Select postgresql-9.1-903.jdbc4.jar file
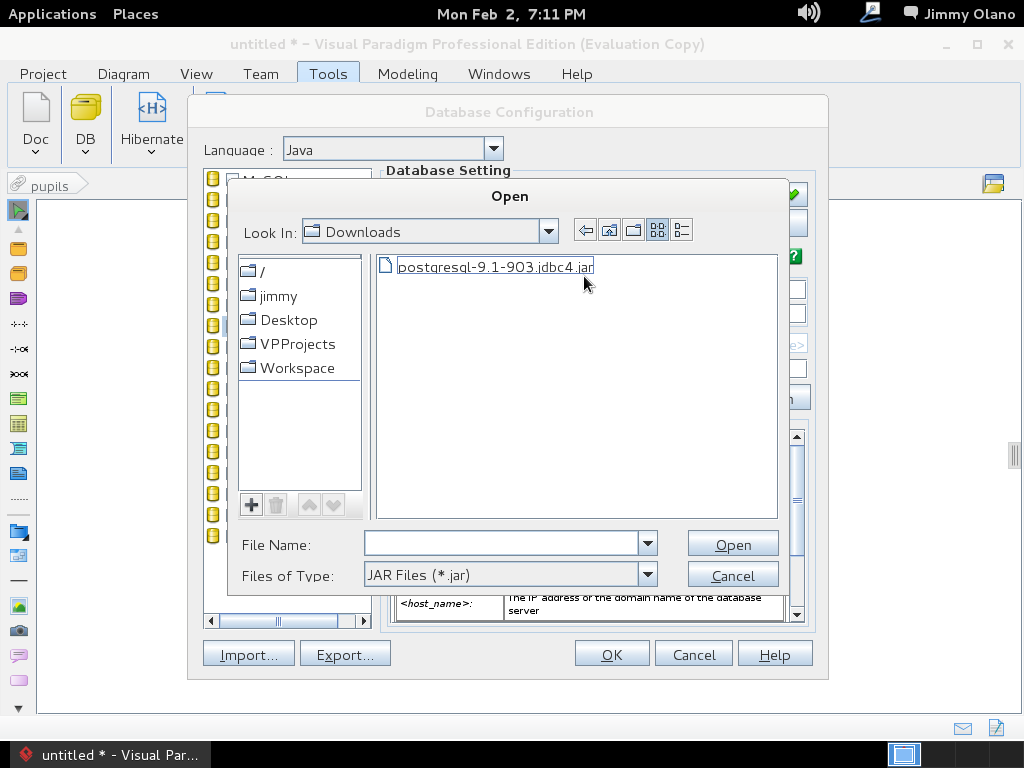The width and height of the screenshot is (1024, 768). click(x=494, y=267)
